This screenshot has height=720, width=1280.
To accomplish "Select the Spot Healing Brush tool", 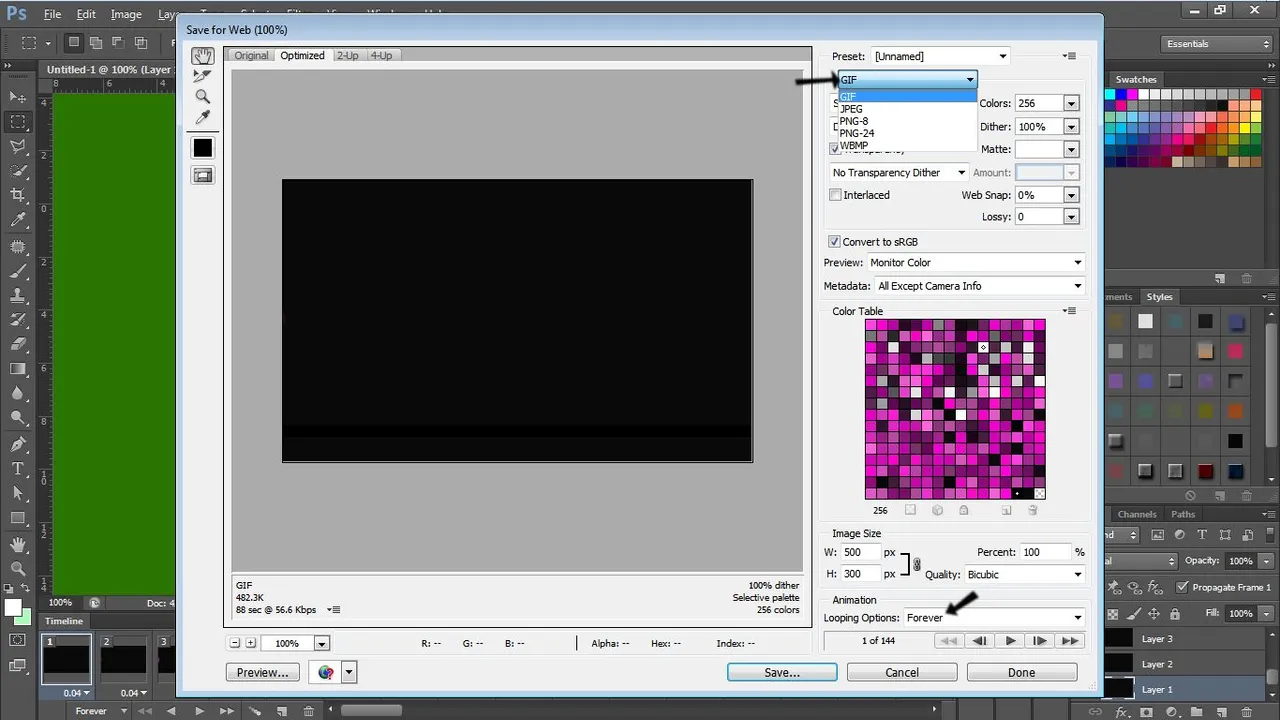I will coord(18,246).
